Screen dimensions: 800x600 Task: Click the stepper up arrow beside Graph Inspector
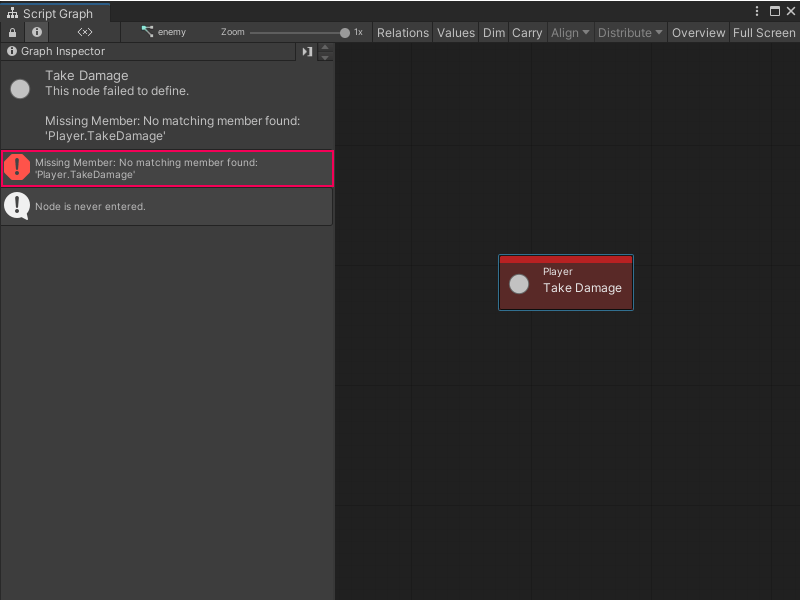[323, 47]
